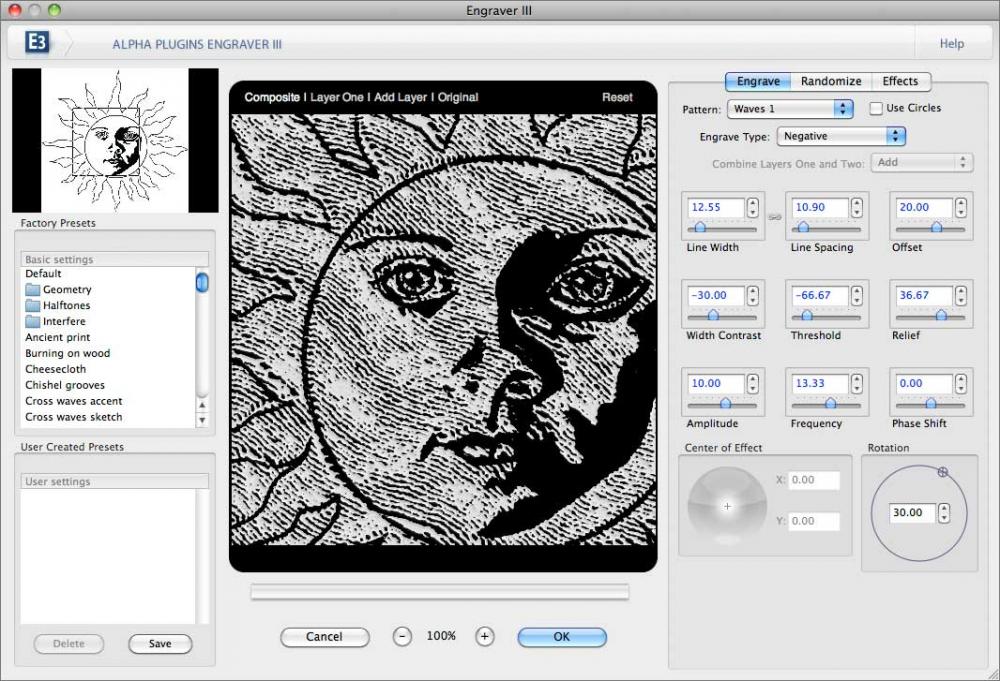Select the Ancient print preset
The width and height of the screenshot is (1000, 681).
click(x=57, y=337)
